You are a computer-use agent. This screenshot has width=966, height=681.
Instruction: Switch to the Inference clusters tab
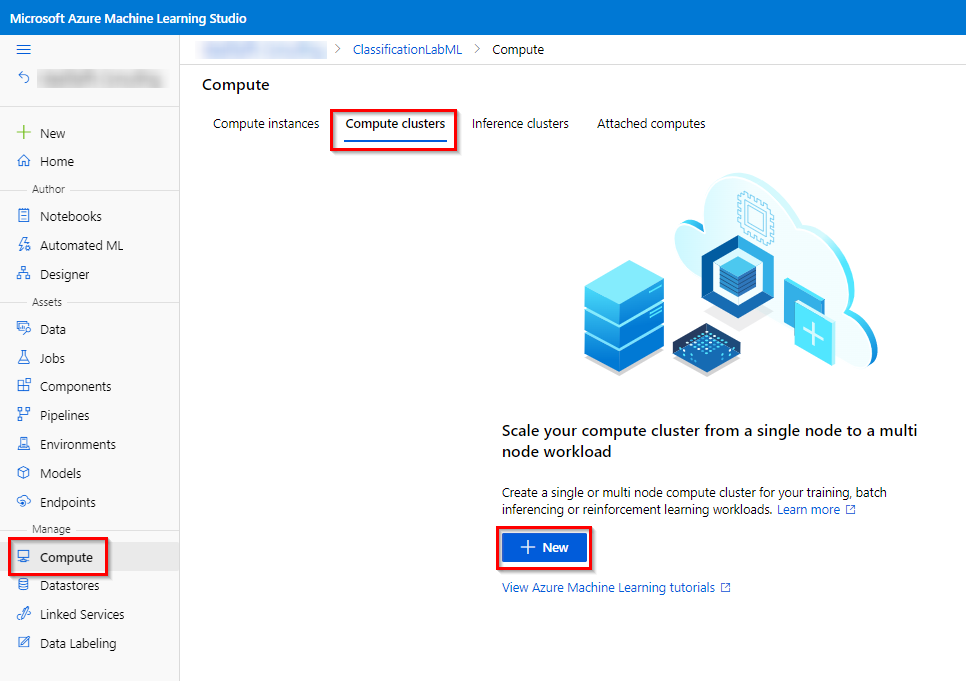tap(520, 124)
